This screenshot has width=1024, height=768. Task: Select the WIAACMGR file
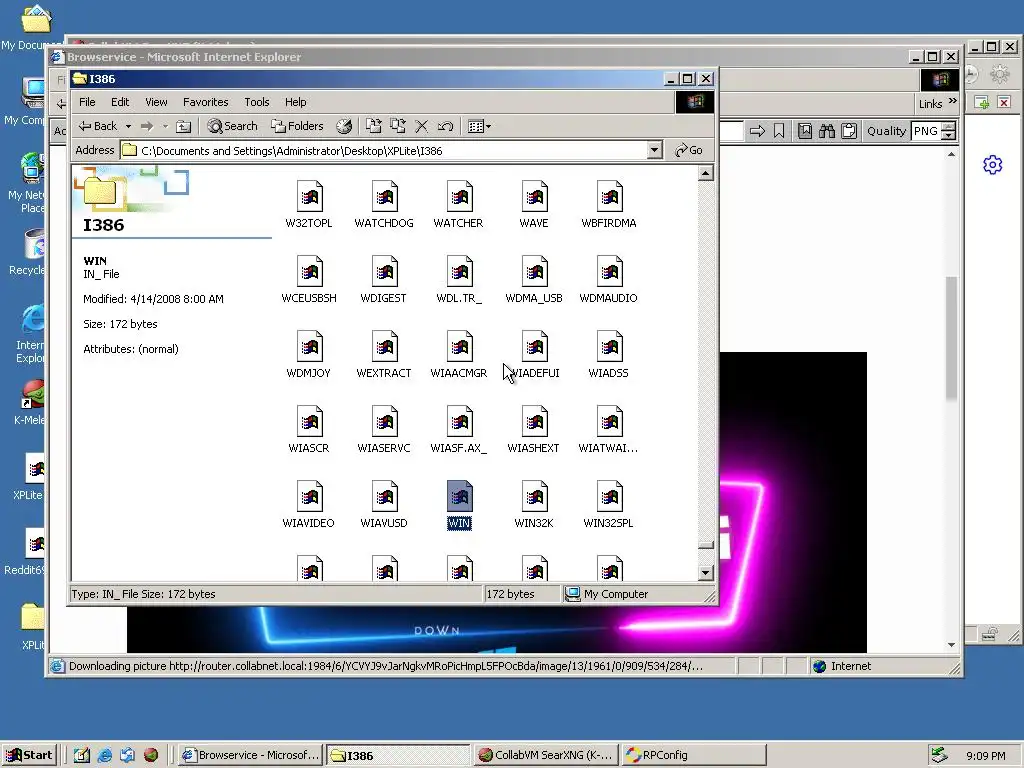click(x=459, y=355)
